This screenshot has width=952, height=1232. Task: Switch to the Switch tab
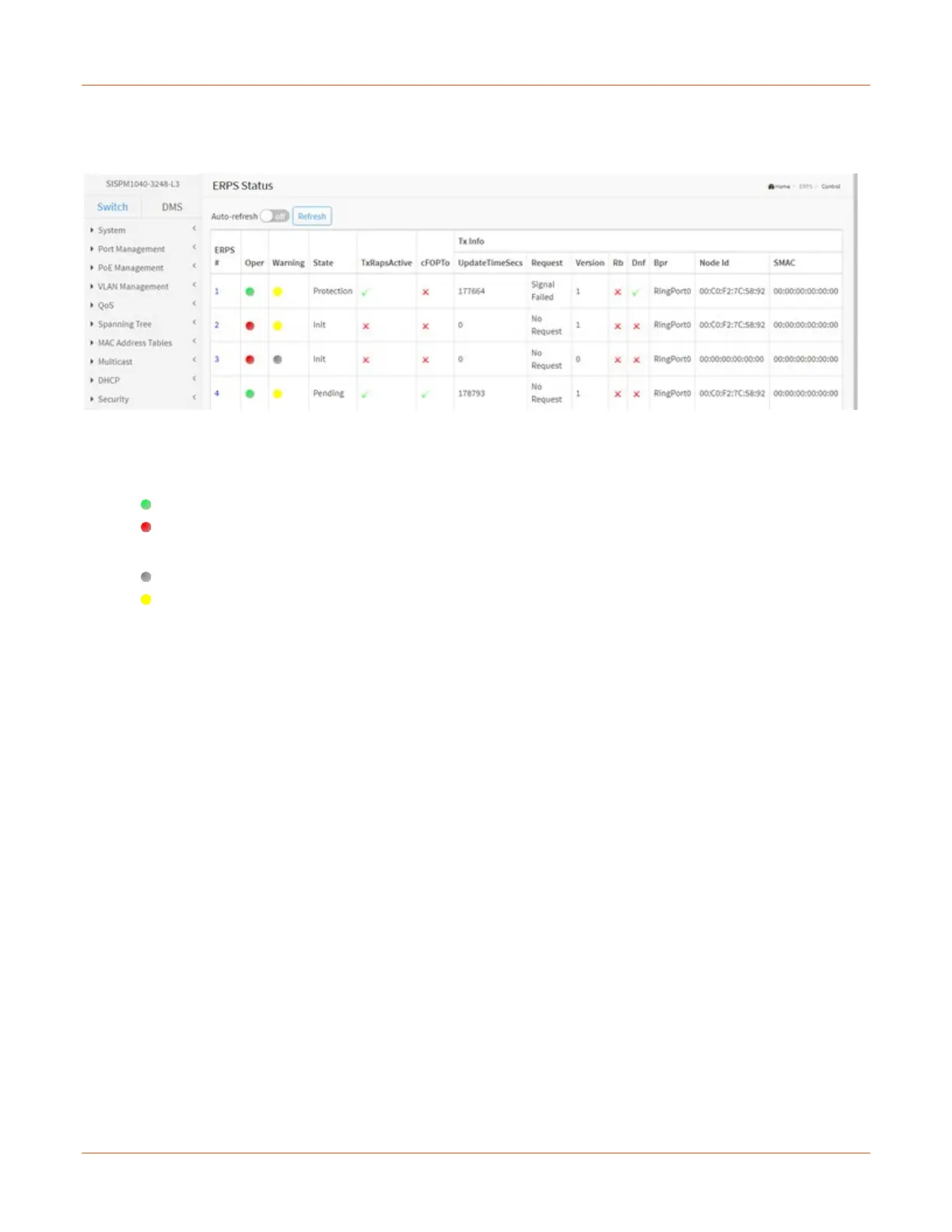(x=112, y=207)
